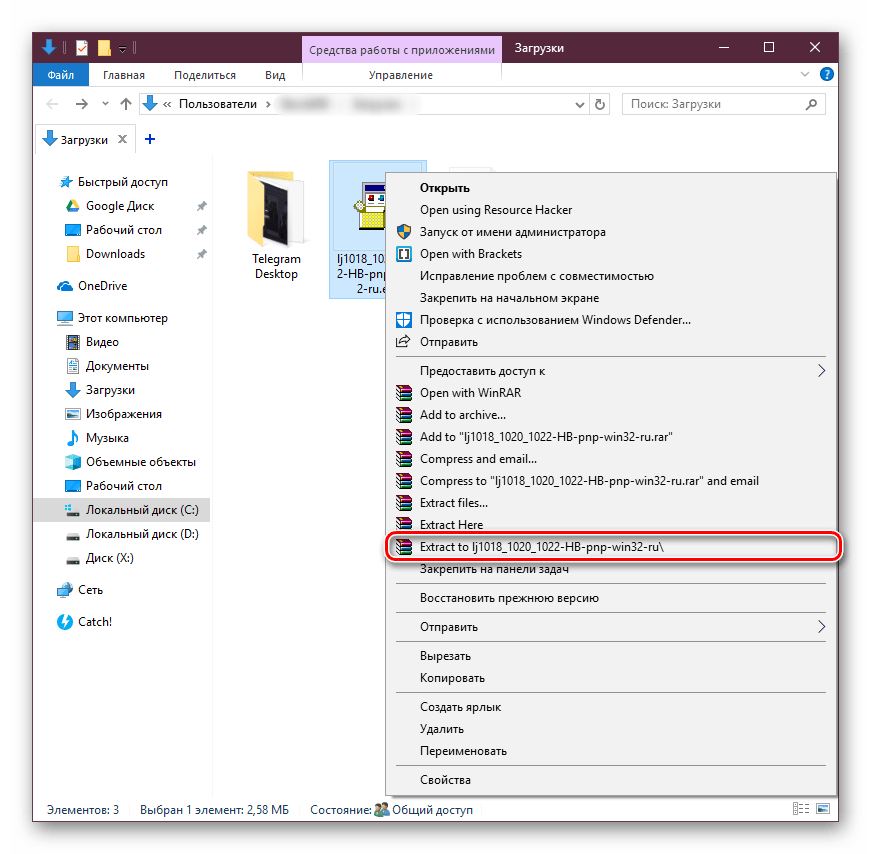871x854 pixels.
Task: Click the WinRAR icon beside Extract Here
Action: coord(404,525)
